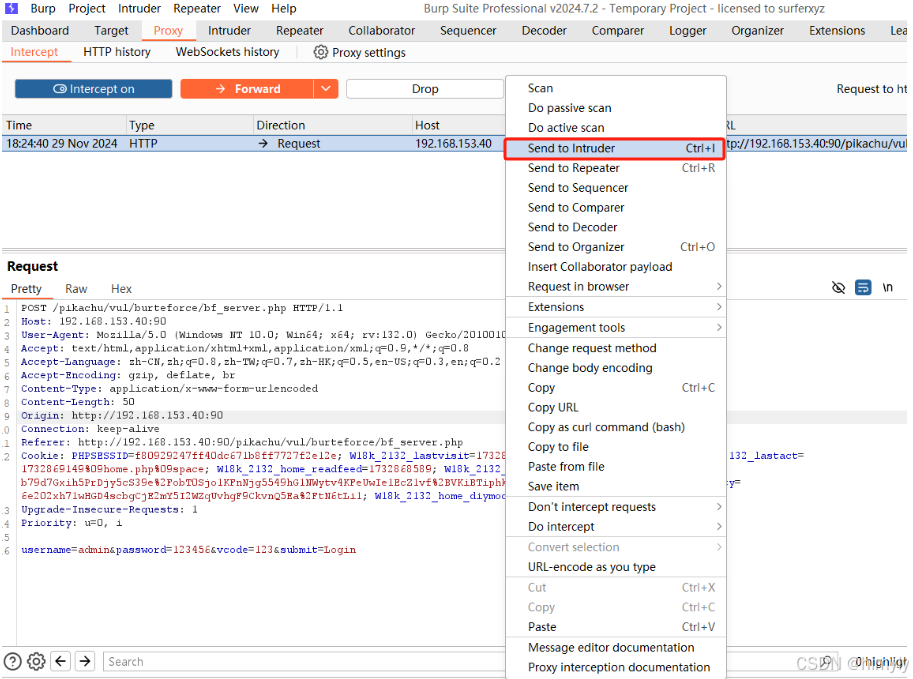Select Do active scan

coord(615,128)
